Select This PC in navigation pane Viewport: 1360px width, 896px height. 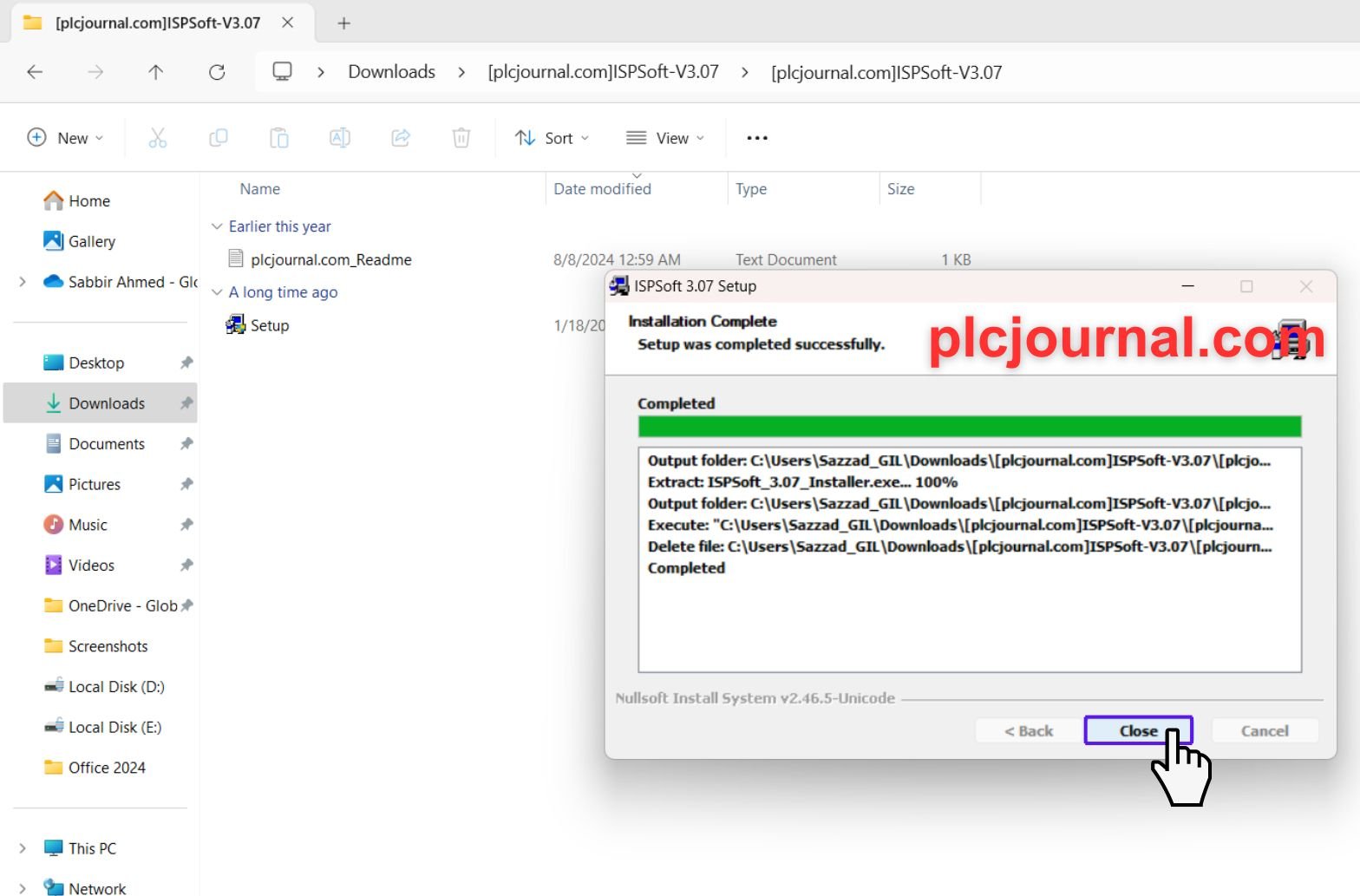79,848
